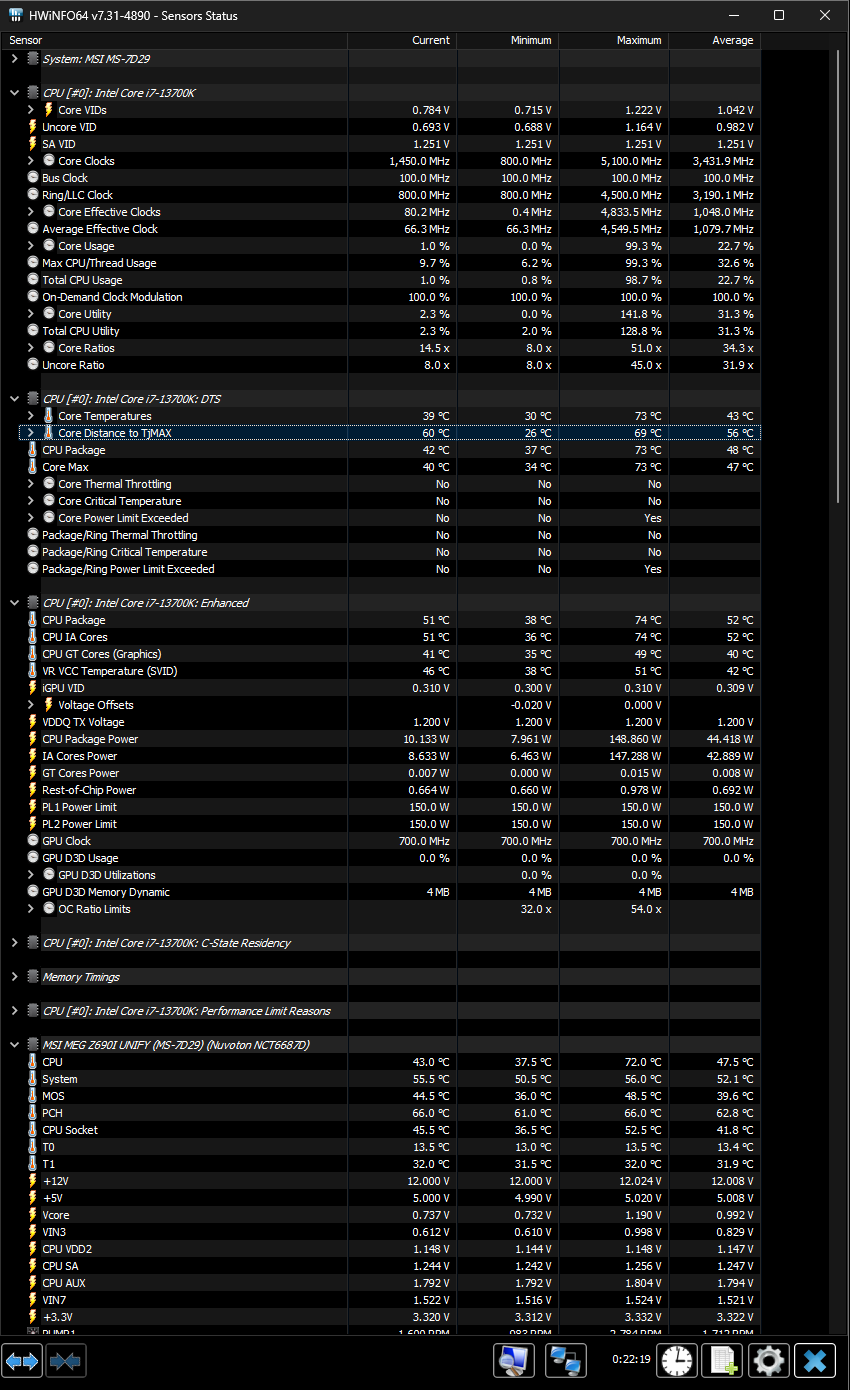This screenshot has width=850, height=1390.
Task: Open sensor settings gear icon
Action: click(769, 1361)
